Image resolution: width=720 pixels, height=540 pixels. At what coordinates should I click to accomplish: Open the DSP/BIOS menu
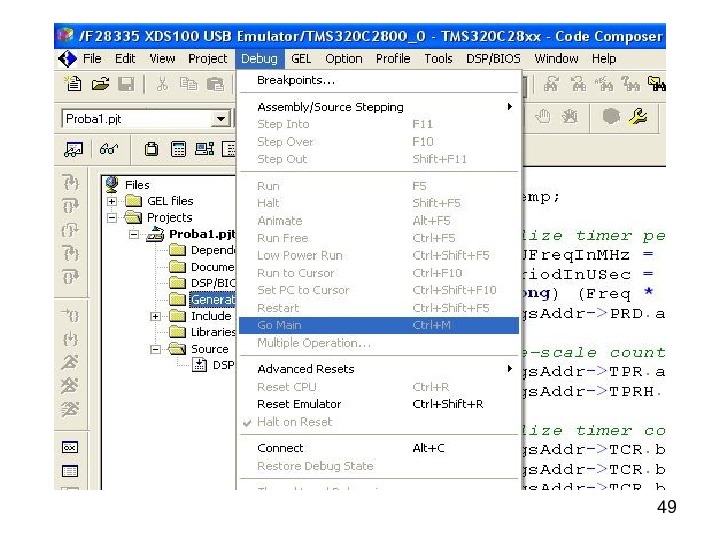493,59
